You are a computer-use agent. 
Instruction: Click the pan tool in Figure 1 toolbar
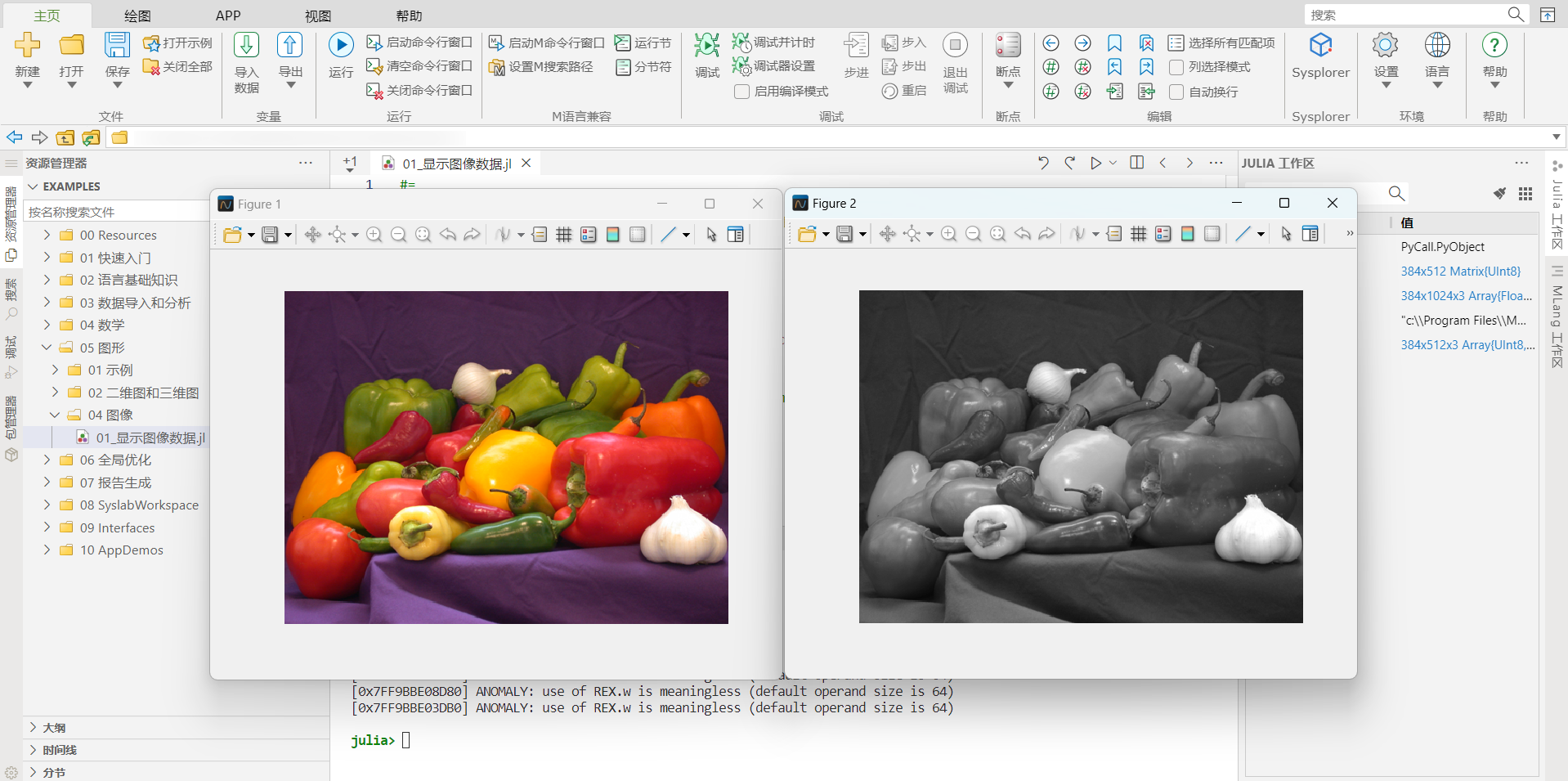pyautogui.click(x=312, y=236)
